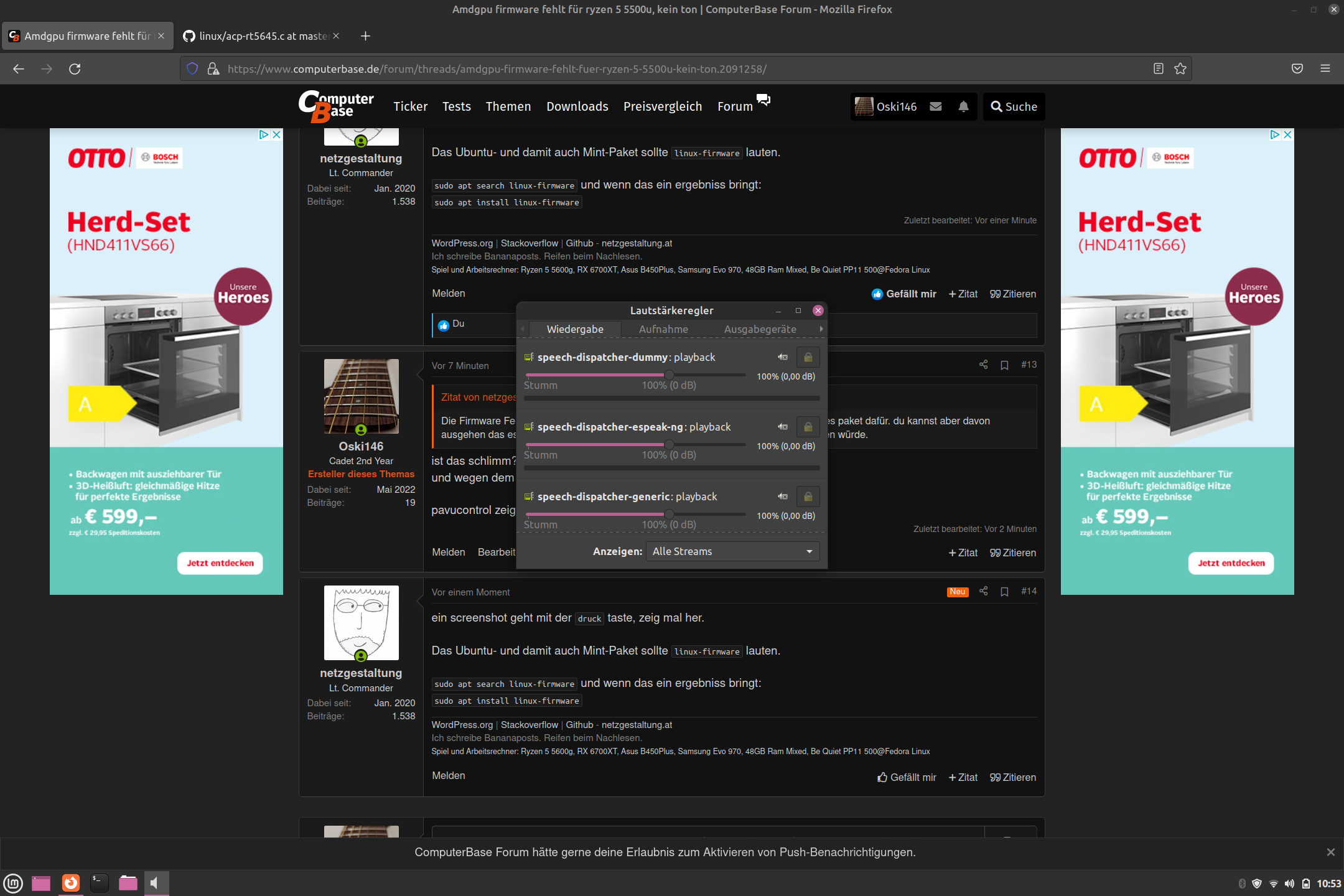Bookmark this page with star icon
The image size is (1344, 896).
(1180, 68)
